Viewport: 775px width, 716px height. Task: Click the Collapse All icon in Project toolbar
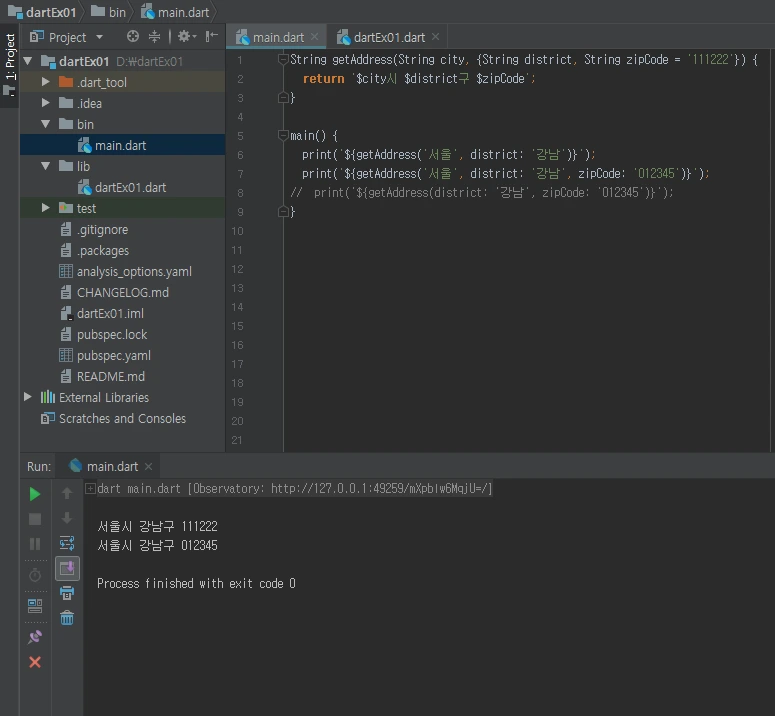[154, 36]
